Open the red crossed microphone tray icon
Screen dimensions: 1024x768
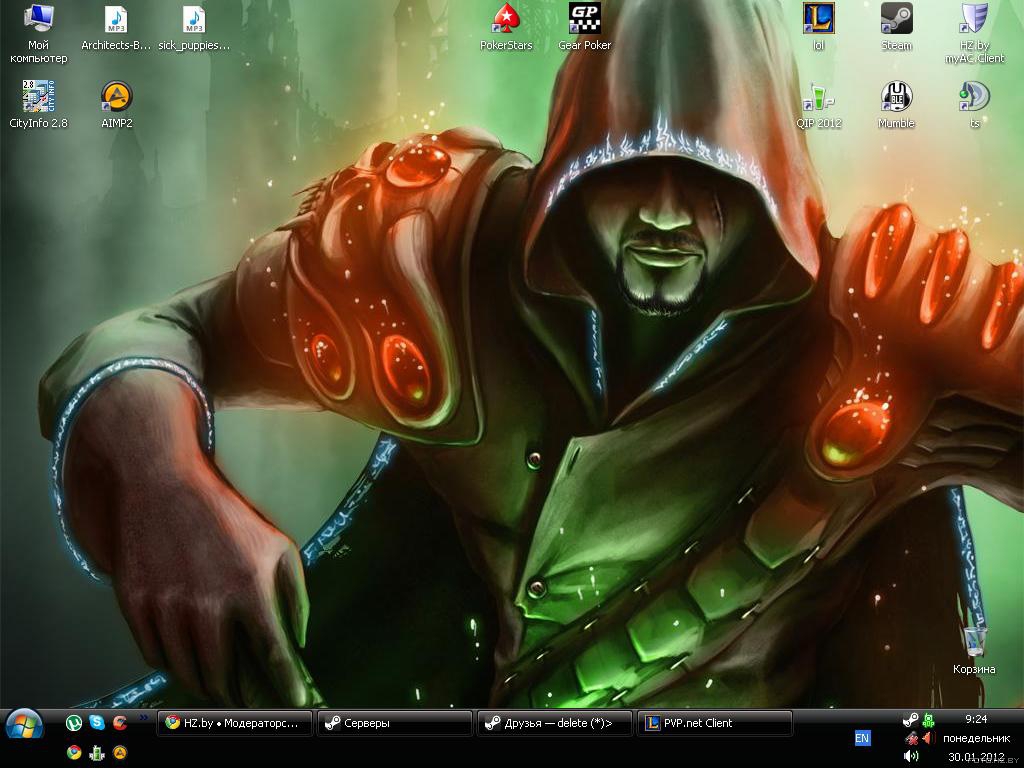tap(911, 739)
